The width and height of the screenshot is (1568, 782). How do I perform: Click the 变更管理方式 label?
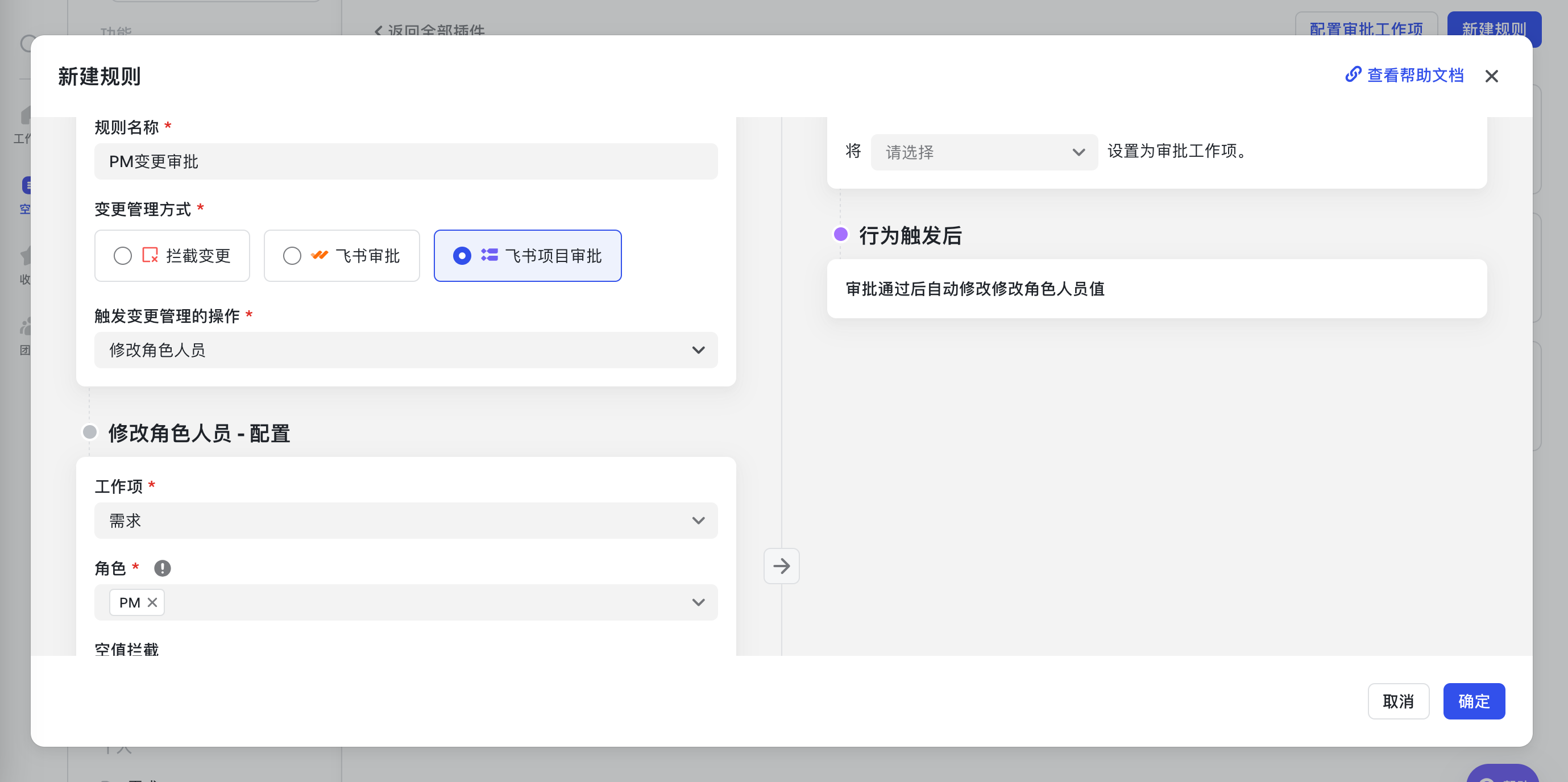(x=143, y=209)
